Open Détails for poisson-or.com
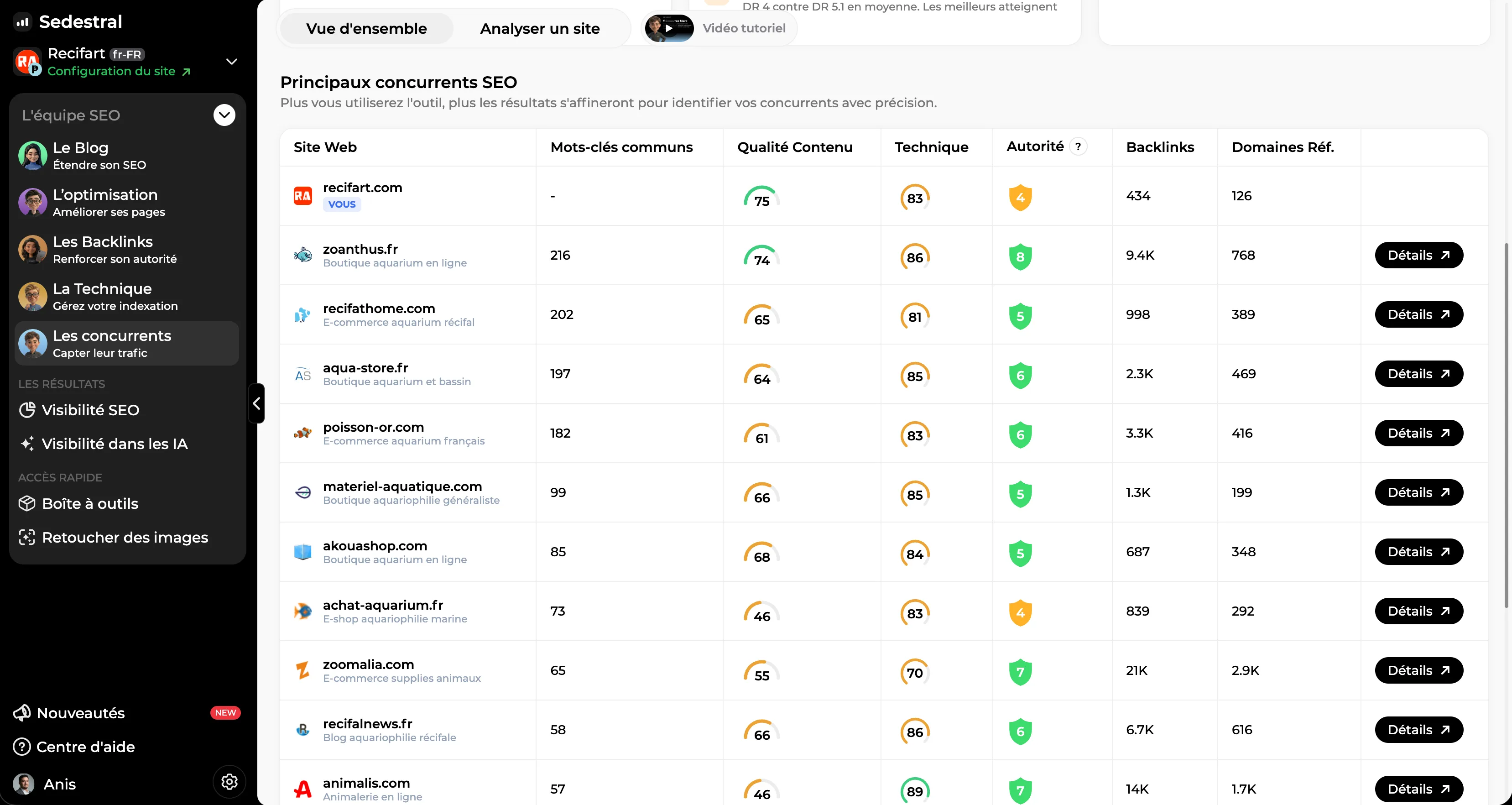This screenshot has height=805, width=1512. click(x=1418, y=434)
